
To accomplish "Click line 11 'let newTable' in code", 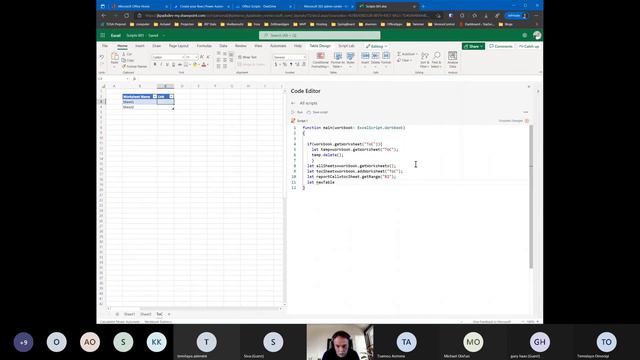I will (321, 182).
